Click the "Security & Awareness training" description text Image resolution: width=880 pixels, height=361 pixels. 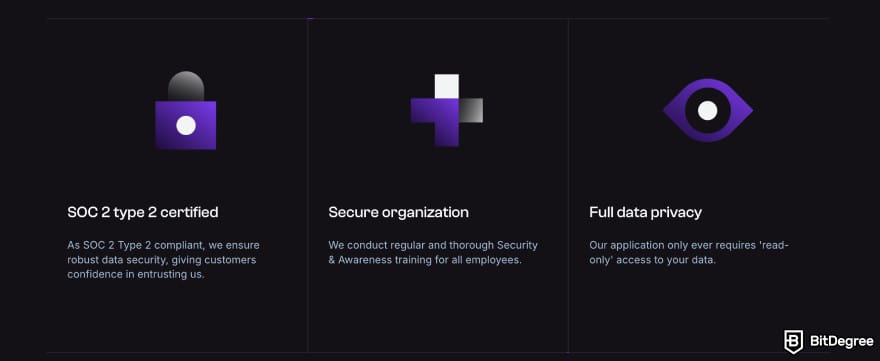pyautogui.click(x=433, y=253)
